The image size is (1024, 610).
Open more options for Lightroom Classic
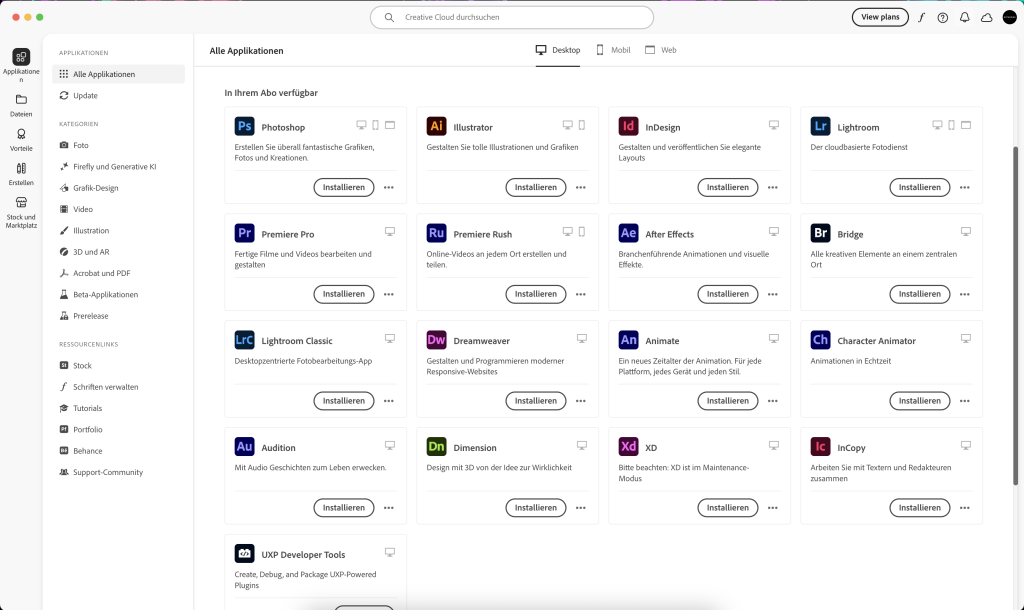(389, 401)
